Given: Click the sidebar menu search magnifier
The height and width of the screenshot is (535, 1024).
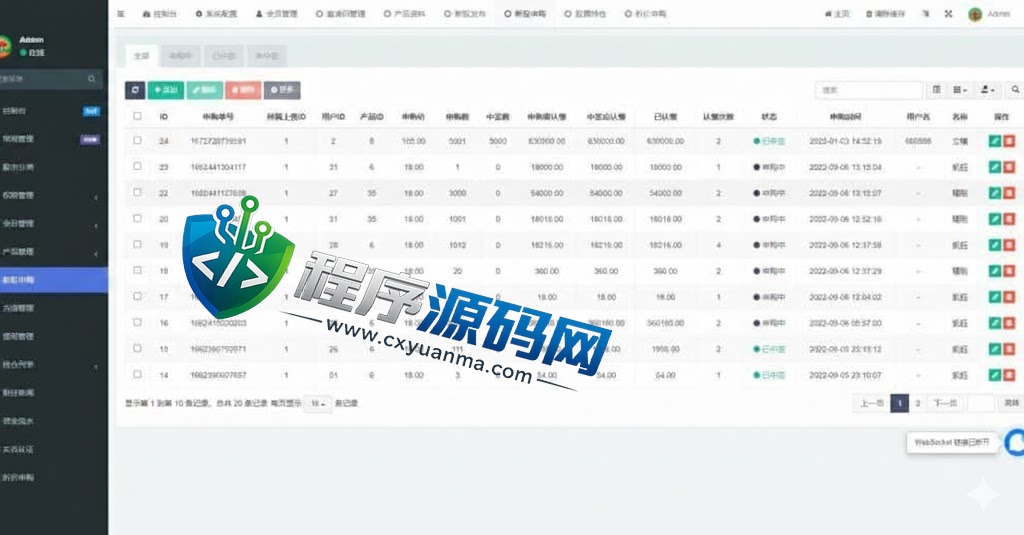Looking at the screenshot, I should pyautogui.click(x=91, y=79).
